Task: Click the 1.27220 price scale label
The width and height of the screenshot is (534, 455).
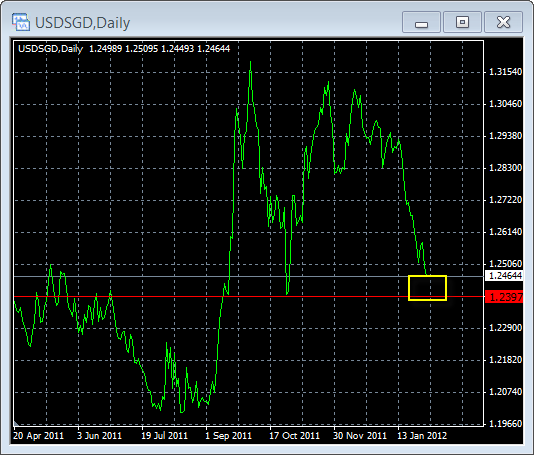Action: point(505,200)
